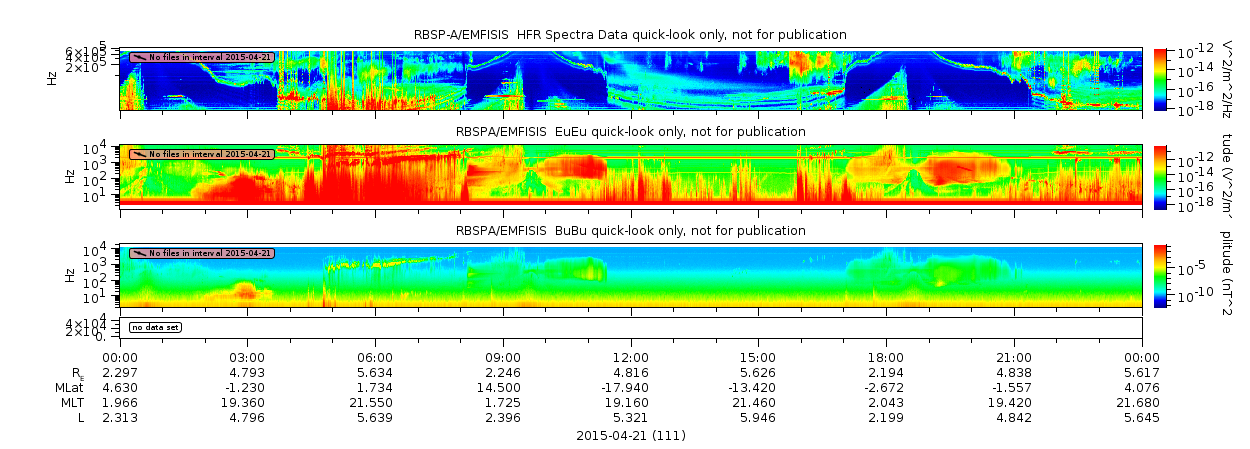The height and width of the screenshot is (449, 1250).
Task: Click the MLat value -13.420
Action: pos(753,388)
